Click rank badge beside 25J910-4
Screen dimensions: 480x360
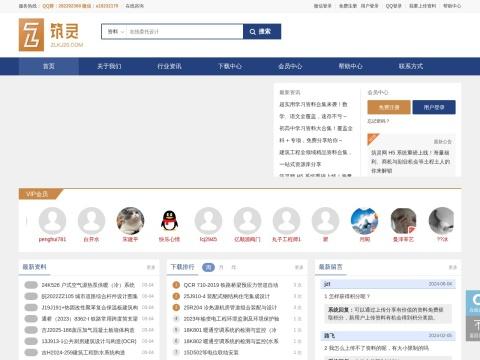click(176, 296)
